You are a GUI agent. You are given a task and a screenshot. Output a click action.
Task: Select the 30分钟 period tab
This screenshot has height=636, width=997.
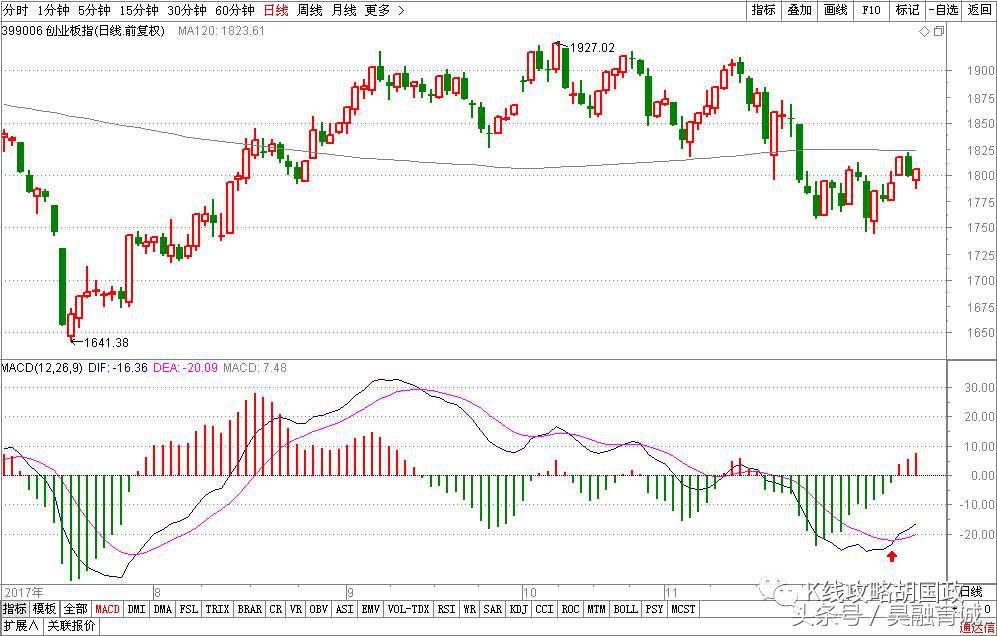187,10
